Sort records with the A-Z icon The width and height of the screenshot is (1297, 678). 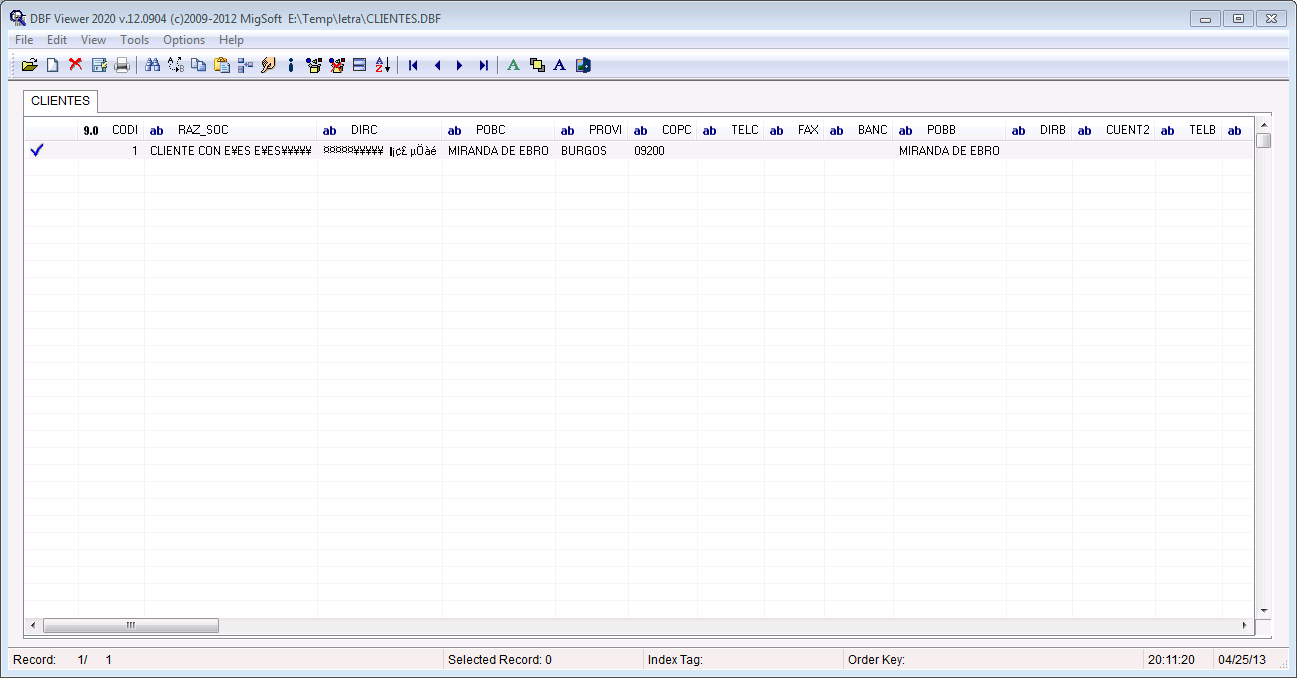(x=383, y=65)
